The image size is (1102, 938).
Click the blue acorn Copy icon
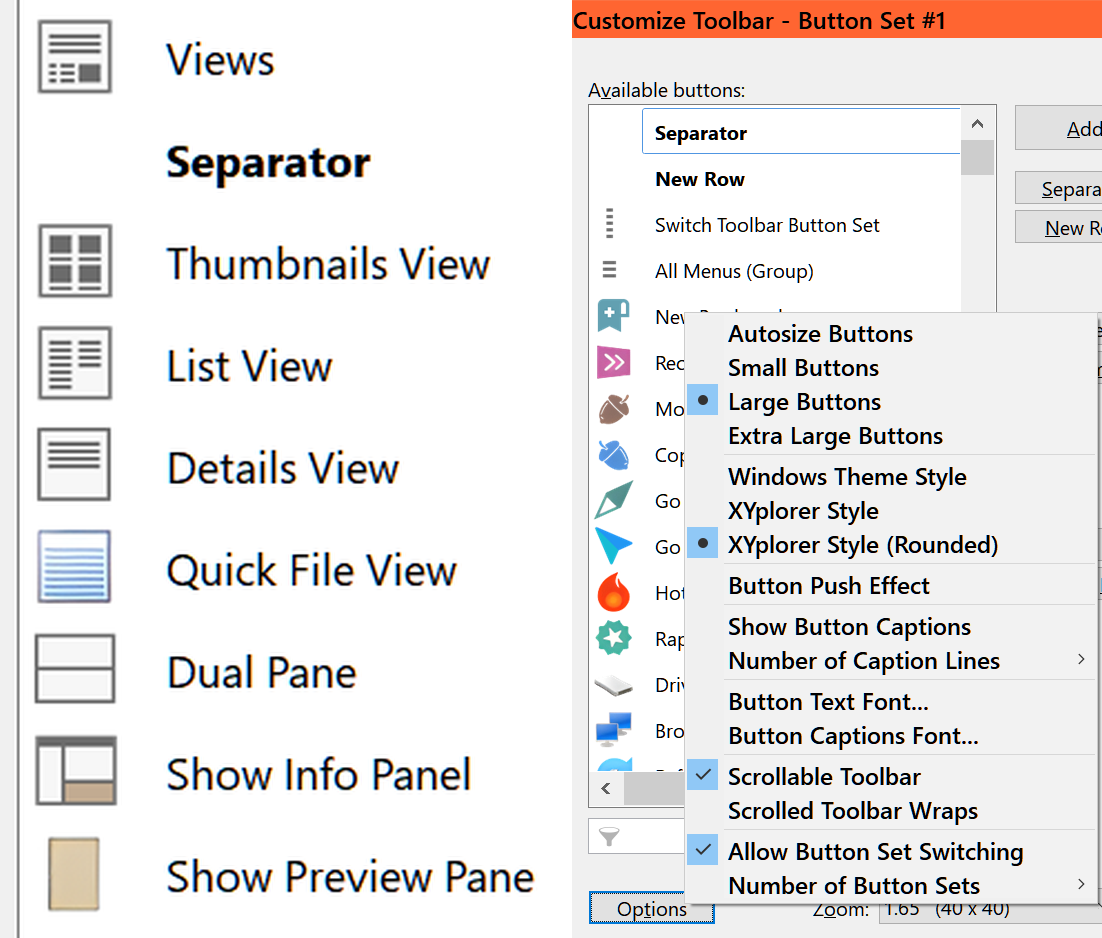(x=613, y=455)
